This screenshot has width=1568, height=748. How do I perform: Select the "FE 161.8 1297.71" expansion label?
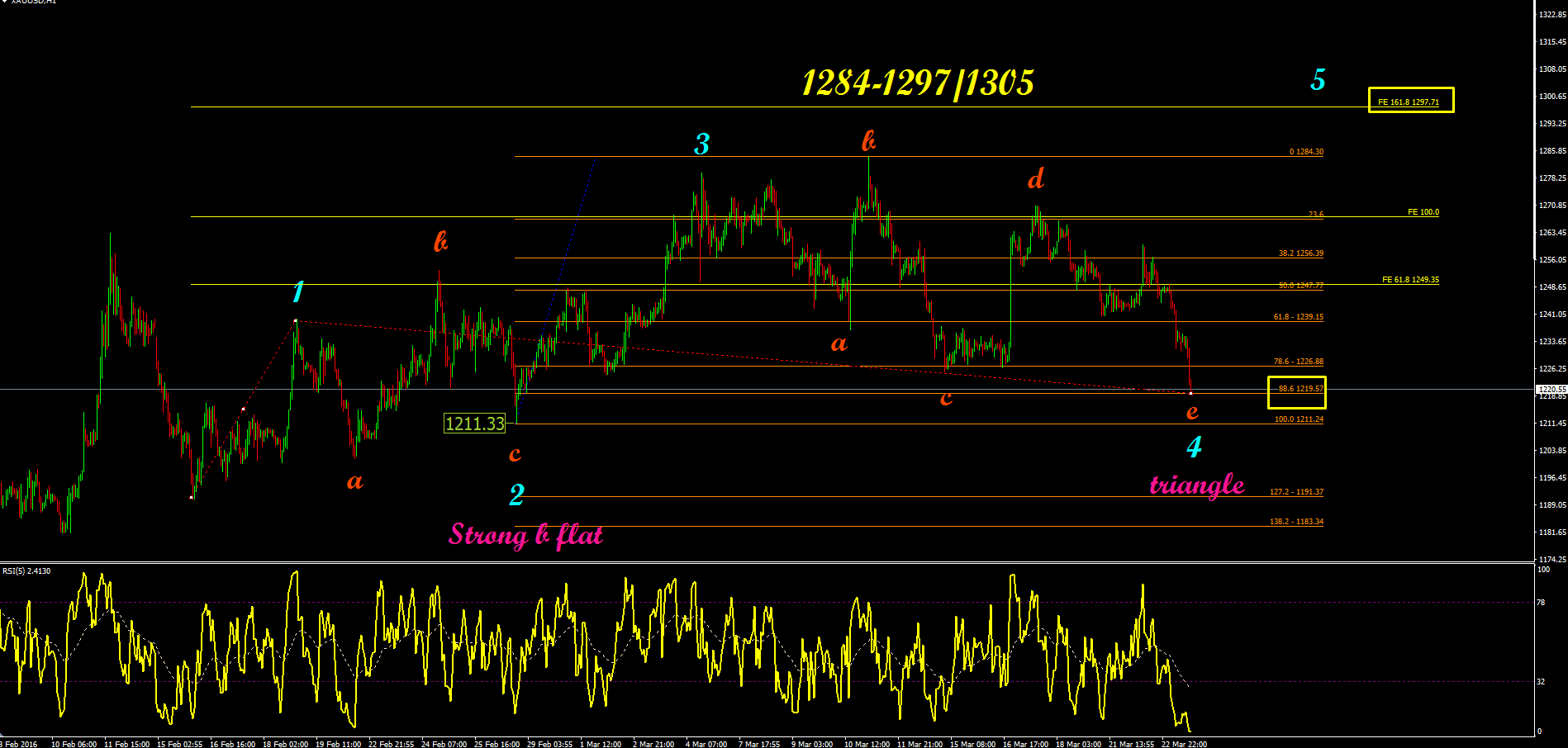coord(1409,102)
